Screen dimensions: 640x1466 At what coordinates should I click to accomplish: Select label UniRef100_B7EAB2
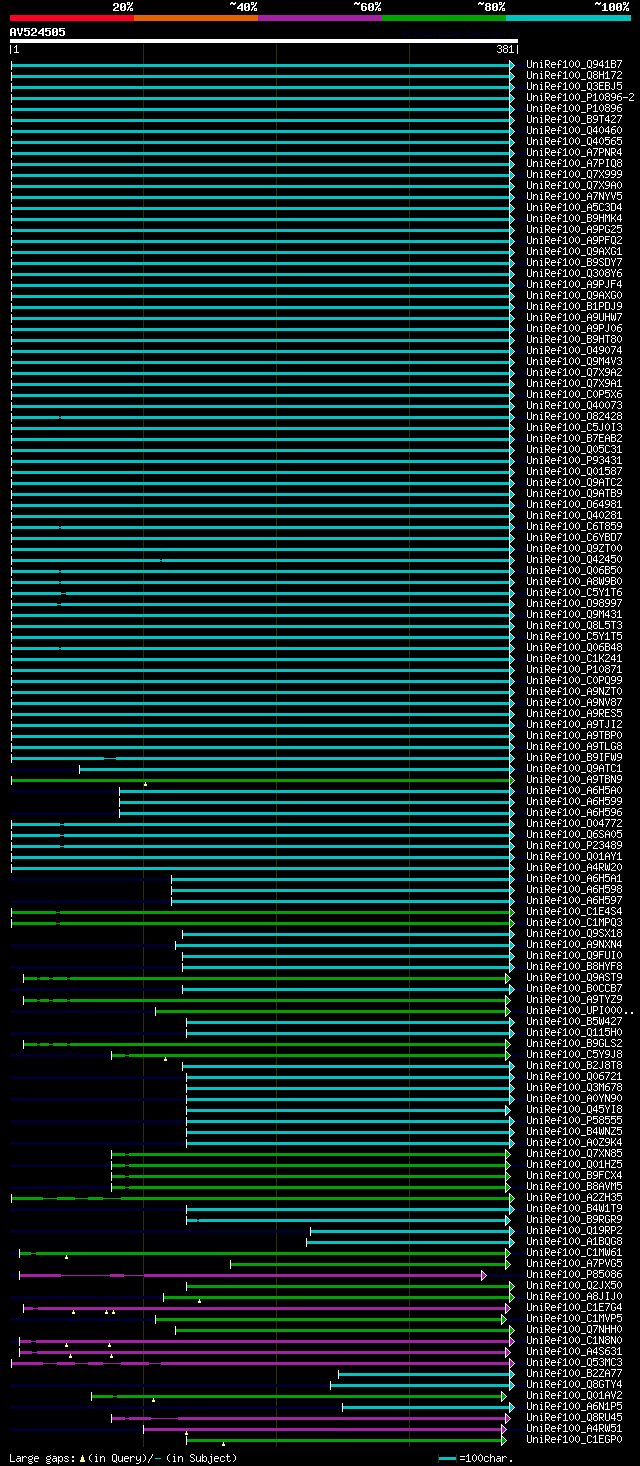click(x=575, y=438)
